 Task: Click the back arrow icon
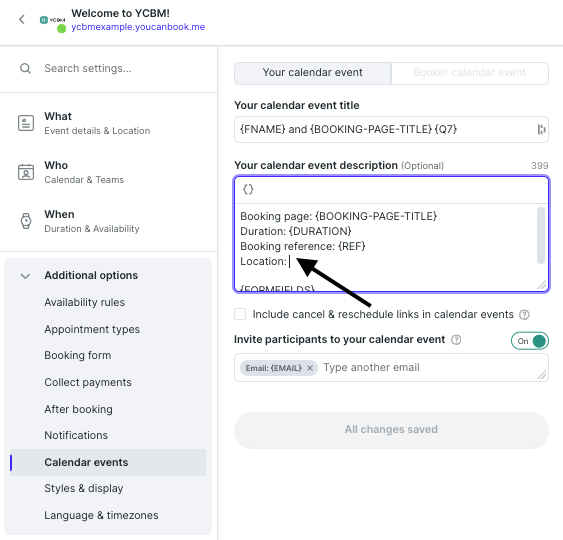pos(22,19)
